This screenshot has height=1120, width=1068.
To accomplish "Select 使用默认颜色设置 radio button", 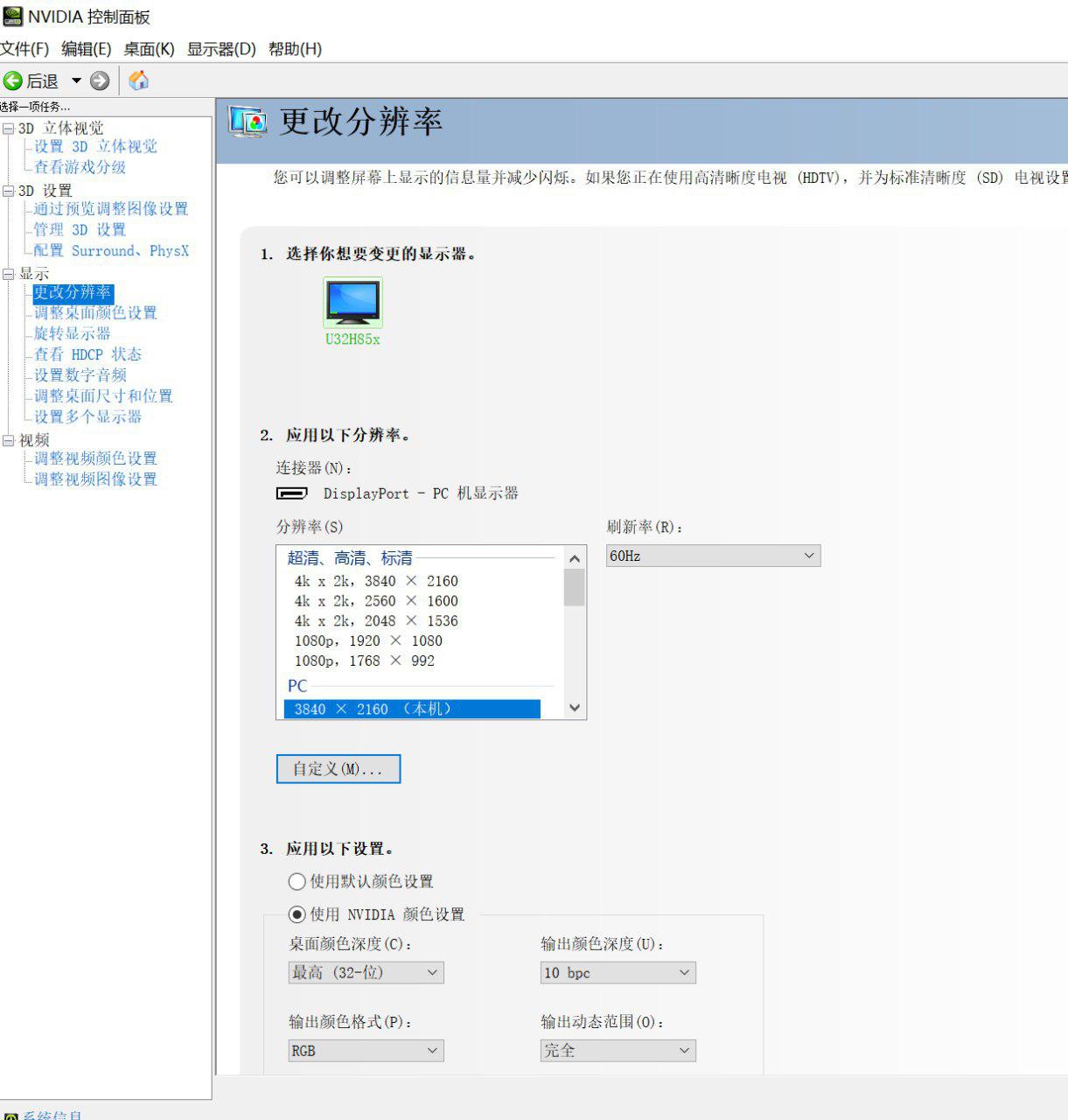I will (x=297, y=882).
